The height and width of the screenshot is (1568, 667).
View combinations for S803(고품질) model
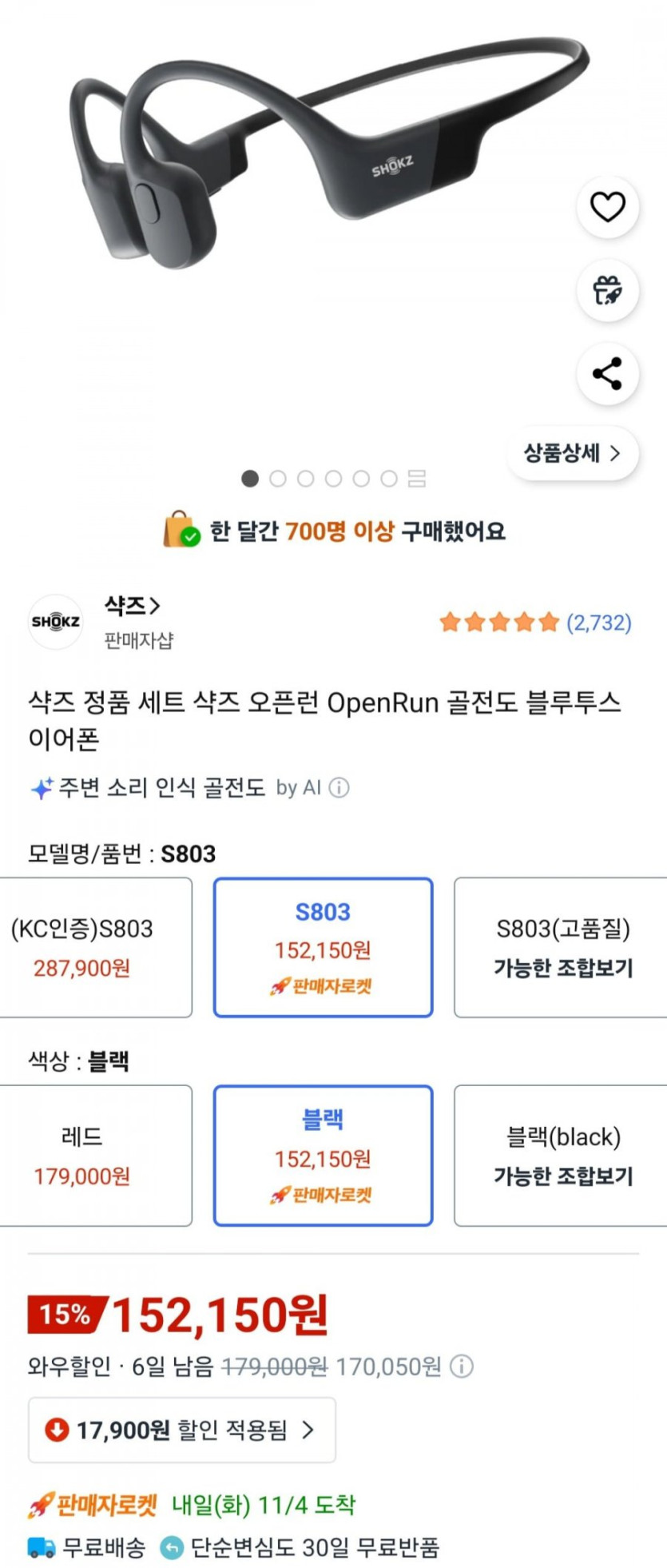pos(562,947)
